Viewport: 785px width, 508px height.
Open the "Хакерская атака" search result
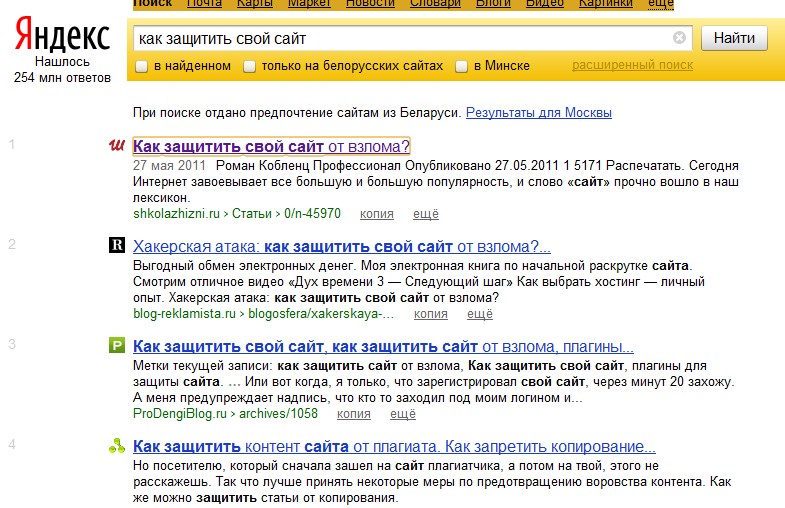tap(341, 247)
